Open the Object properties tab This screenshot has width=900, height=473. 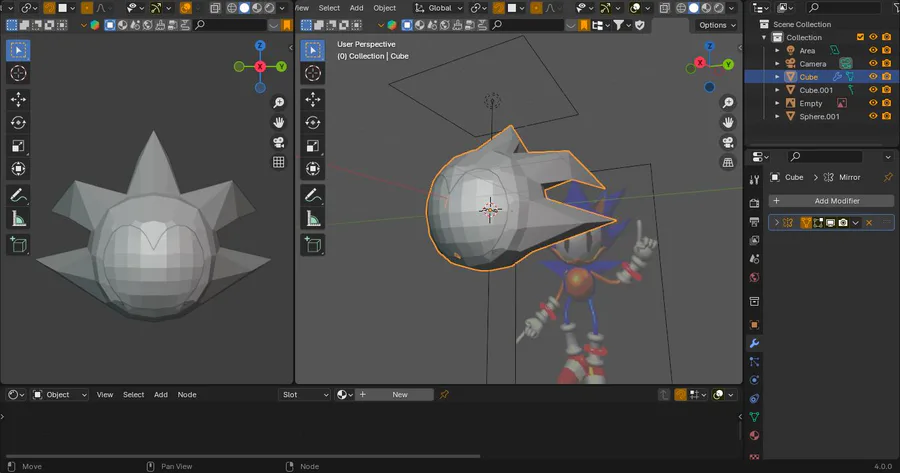point(754,325)
